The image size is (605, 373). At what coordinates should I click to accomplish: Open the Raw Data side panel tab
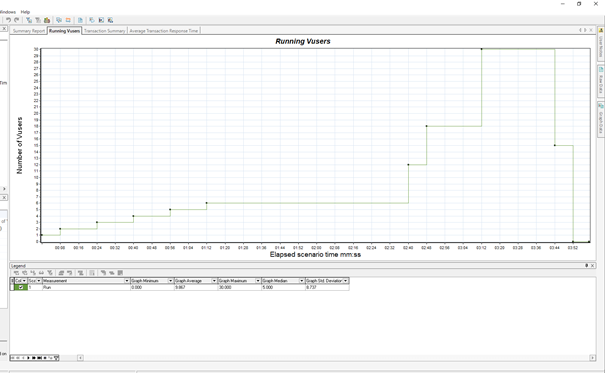pos(601,81)
